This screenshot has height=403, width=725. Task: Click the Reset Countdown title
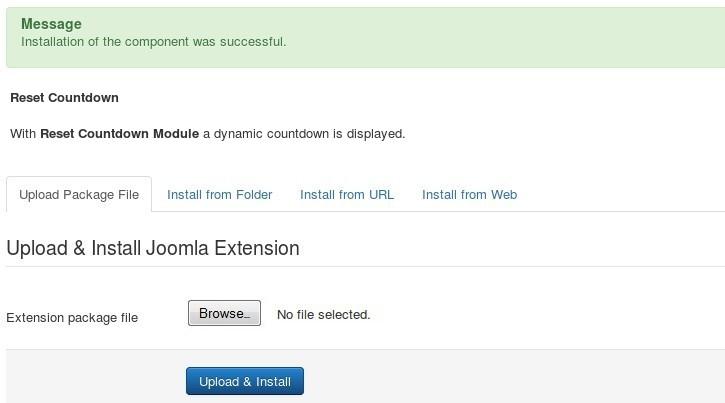(64, 98)
